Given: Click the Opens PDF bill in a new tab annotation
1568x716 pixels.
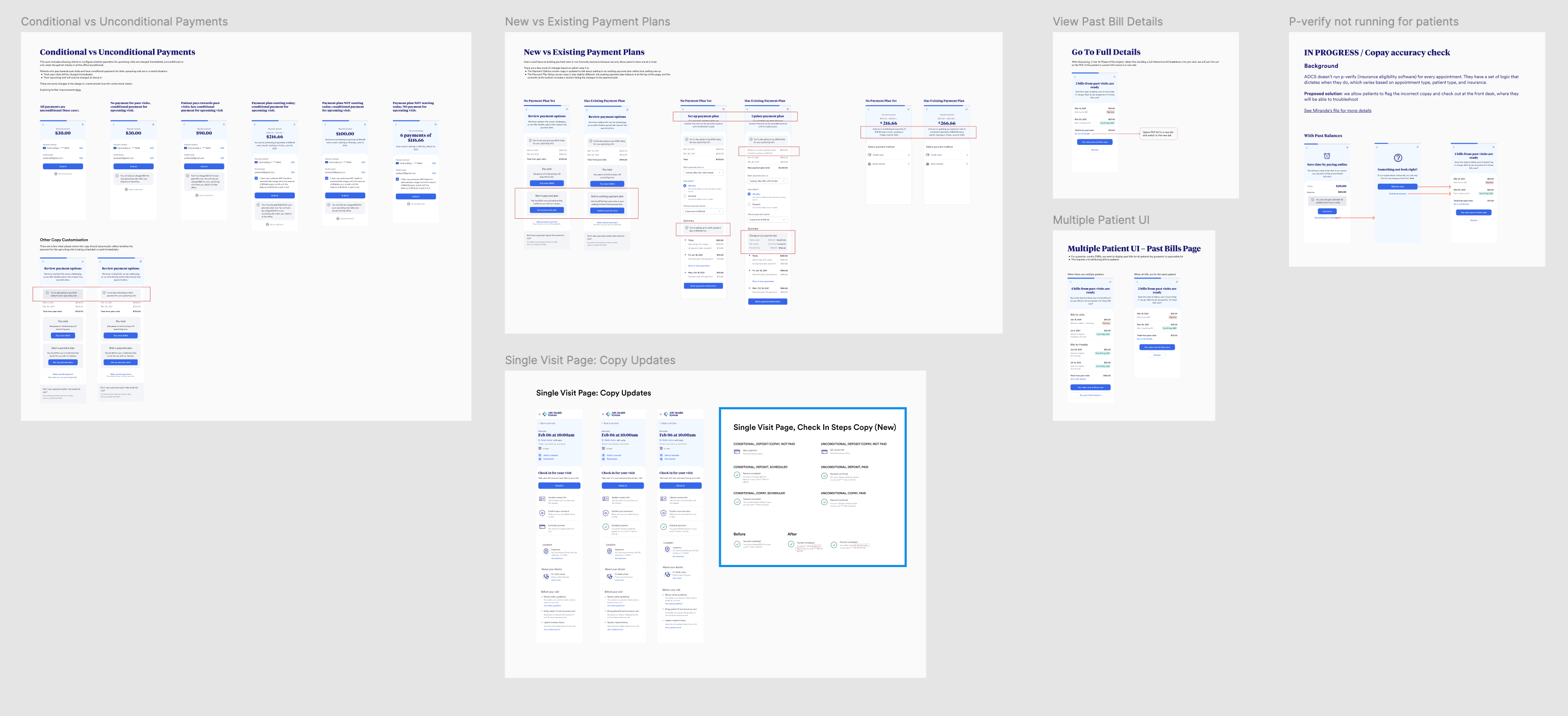Looking at the screenshot, I should click(1158, 133).
